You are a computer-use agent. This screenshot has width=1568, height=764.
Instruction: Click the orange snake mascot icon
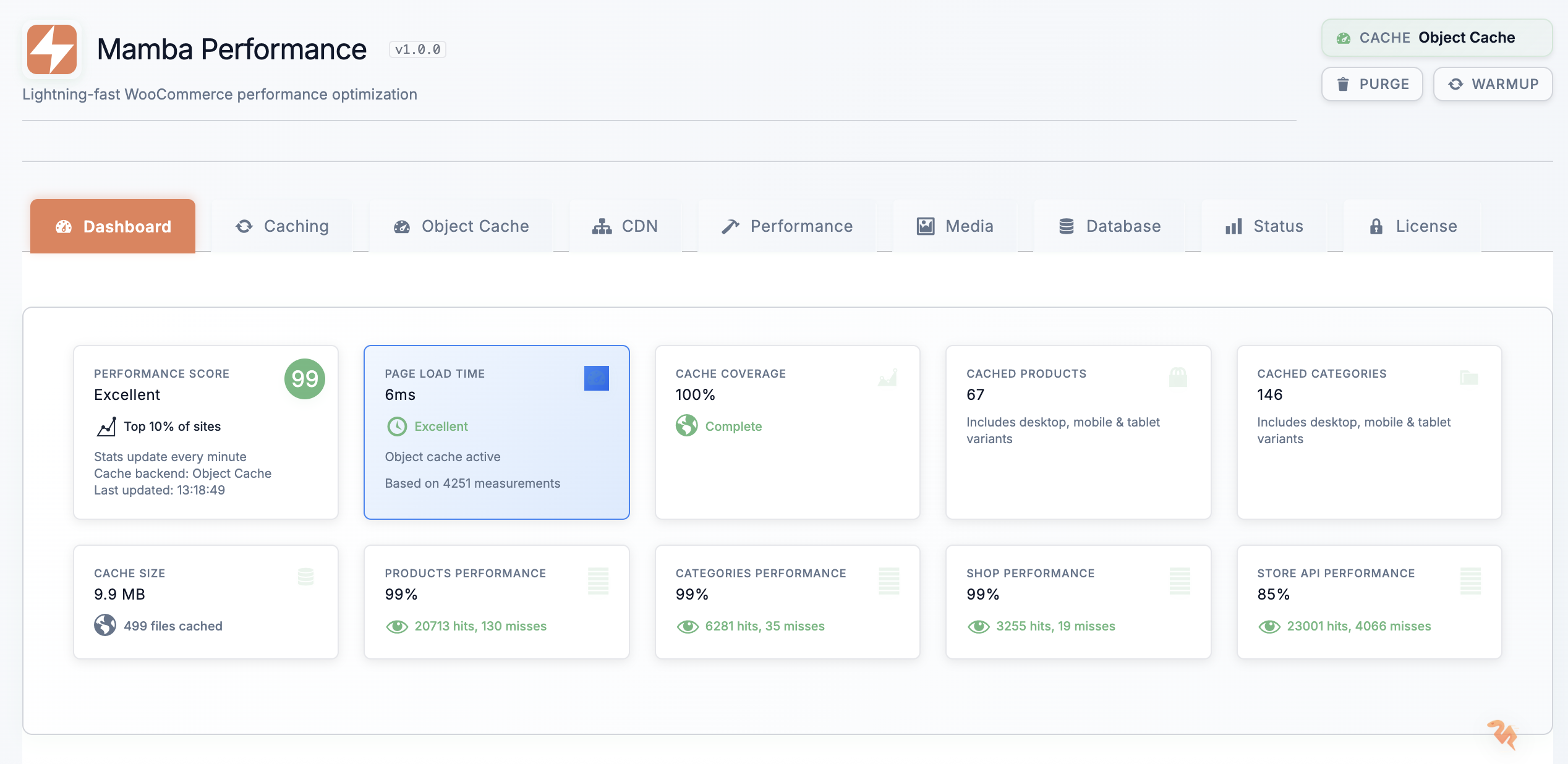[x=1502, y=734]
